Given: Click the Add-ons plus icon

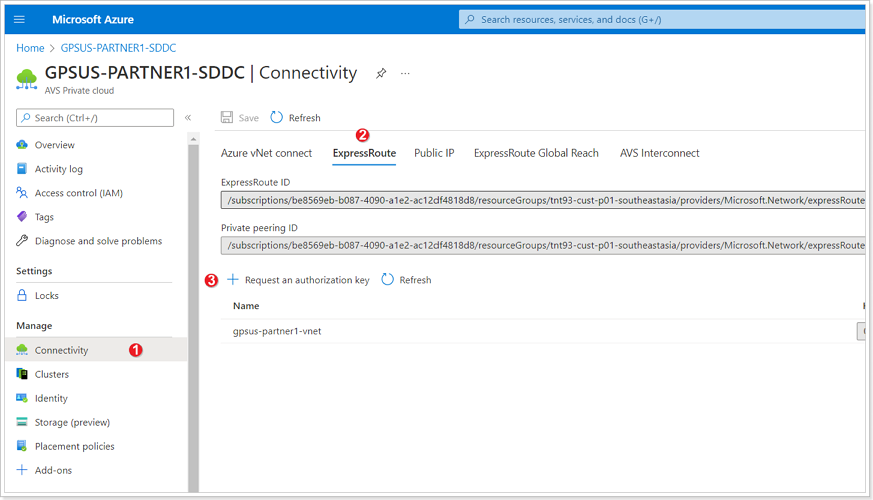Looking at the screenshot, I should (x=22, y=469).
